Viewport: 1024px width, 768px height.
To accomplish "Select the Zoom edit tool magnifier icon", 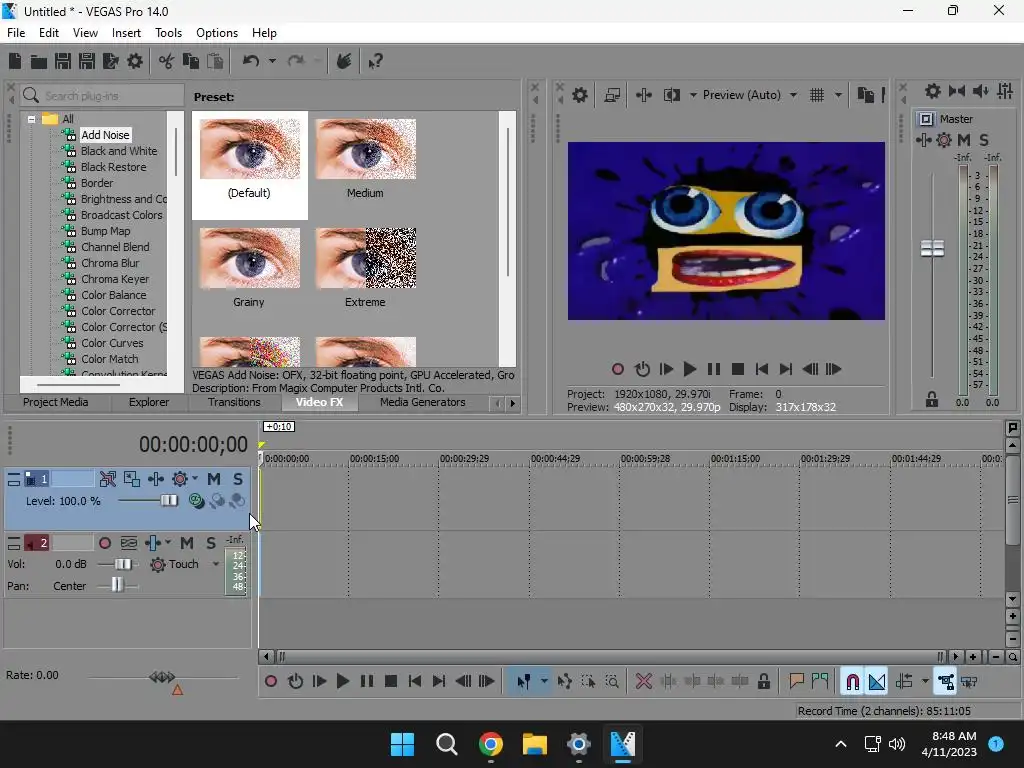I will (612, 682).
